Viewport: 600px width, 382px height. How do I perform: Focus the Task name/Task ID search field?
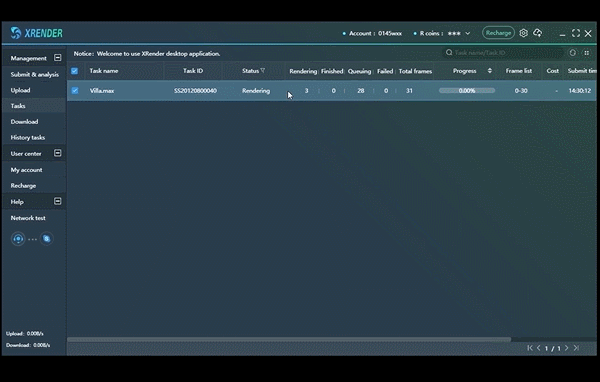click(x=503, y=53)
